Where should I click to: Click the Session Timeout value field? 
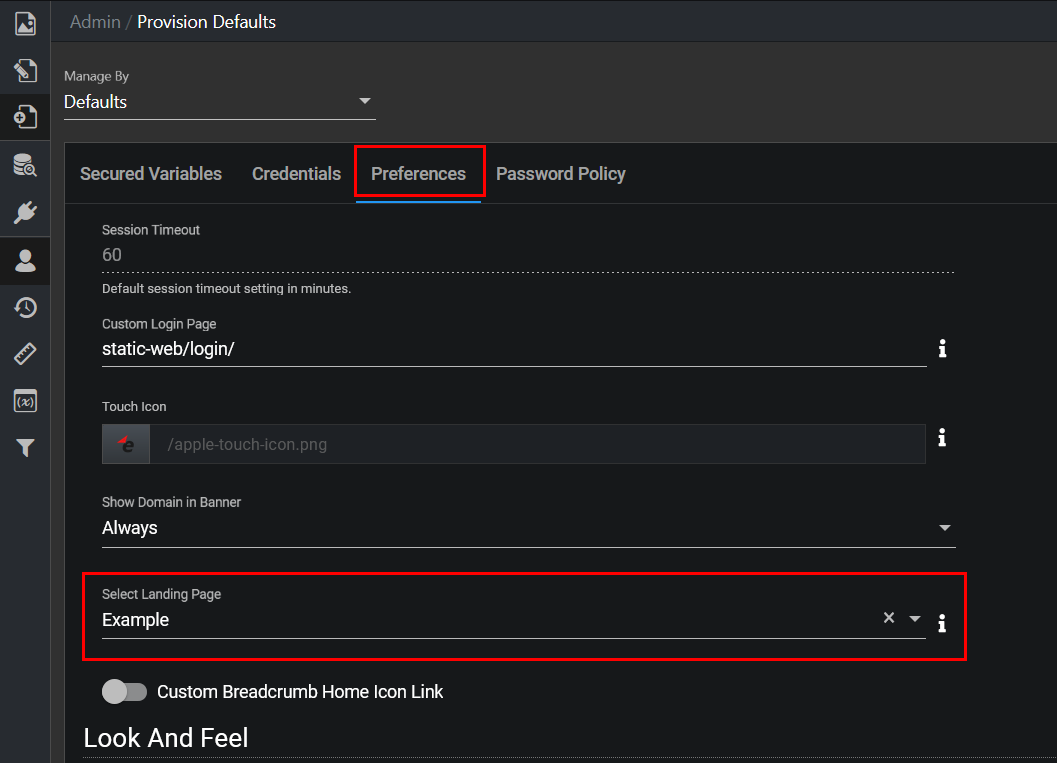pos(528,255)
